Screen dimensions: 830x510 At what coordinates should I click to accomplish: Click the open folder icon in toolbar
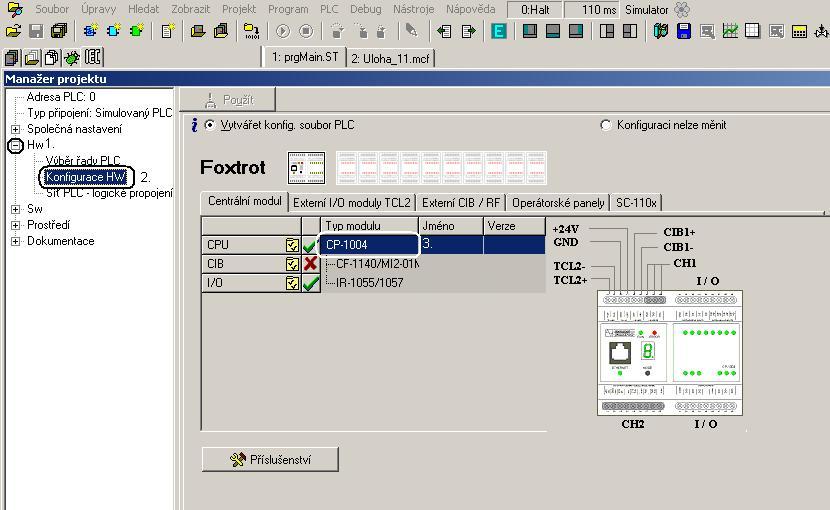(x=13, y=31)
